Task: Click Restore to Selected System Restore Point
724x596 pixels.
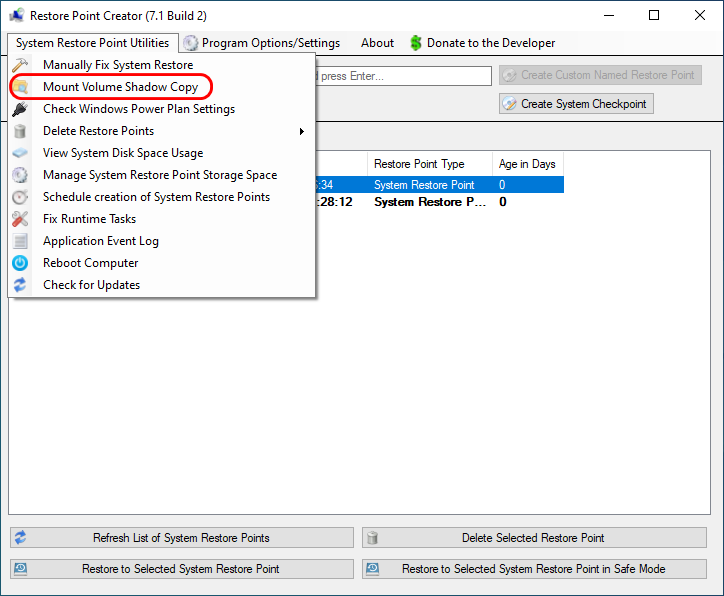Action: [182, 569]
